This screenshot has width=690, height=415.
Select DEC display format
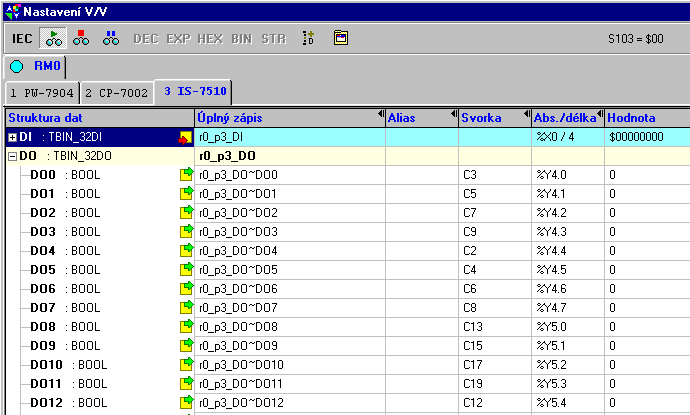point(146,39)
